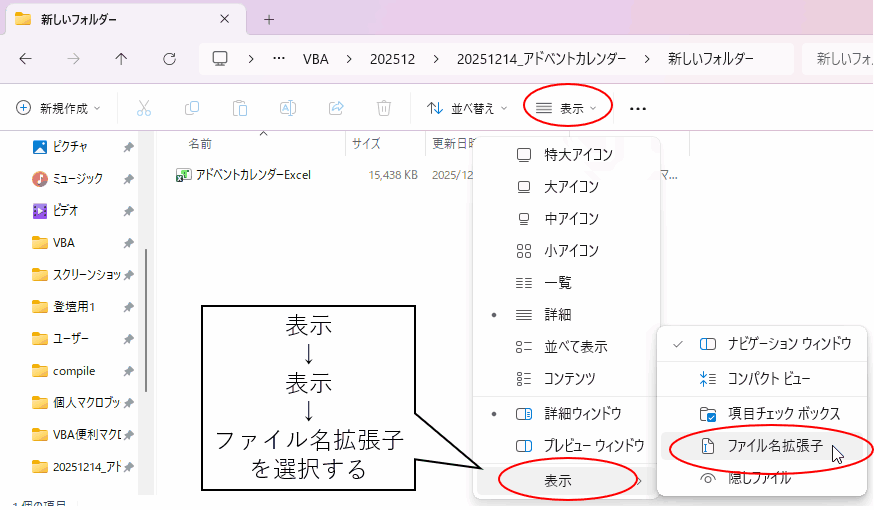The image size is (874, 510).
Task: Click 新しいフォルダー breadcrumb segment
Action: coord(711,59)
